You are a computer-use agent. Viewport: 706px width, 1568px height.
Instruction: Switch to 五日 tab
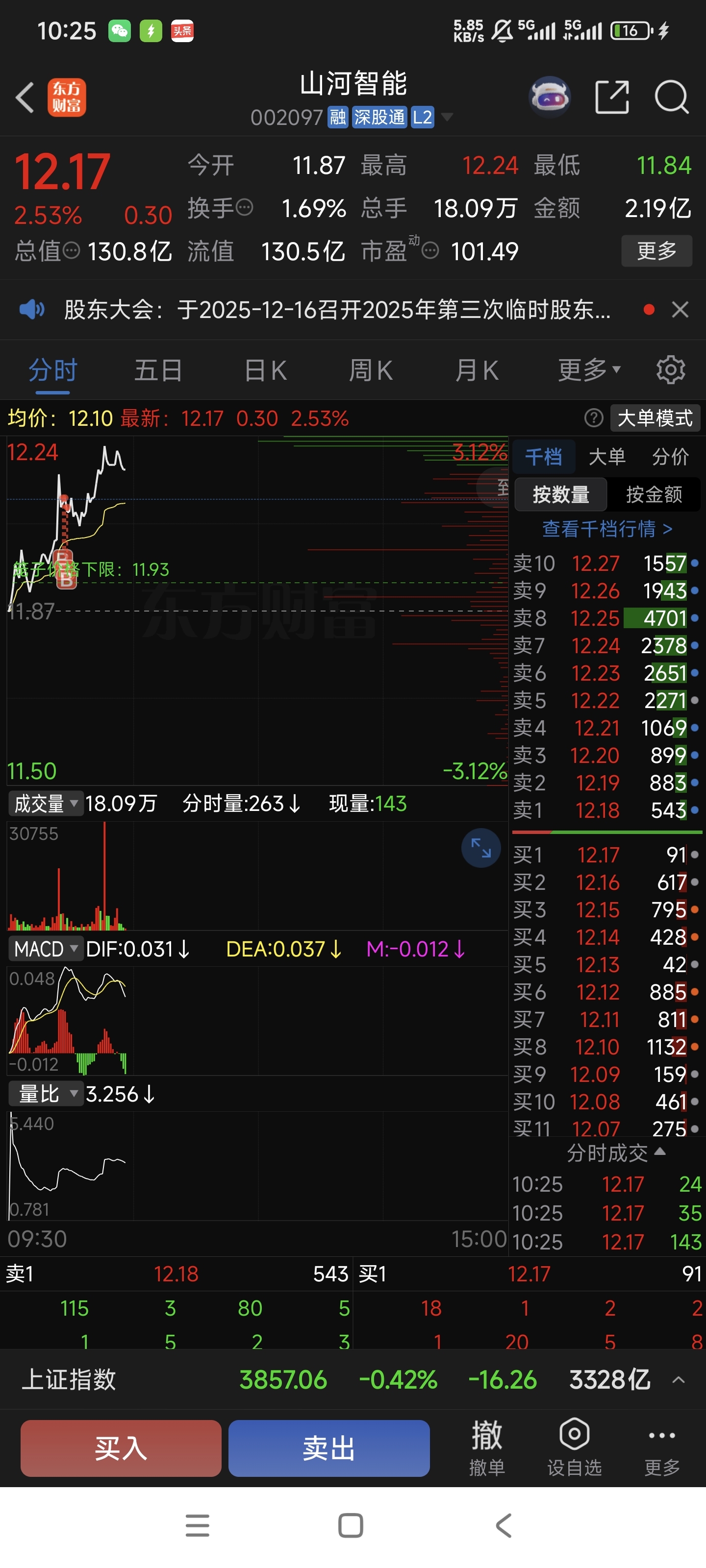coord(158,370)
